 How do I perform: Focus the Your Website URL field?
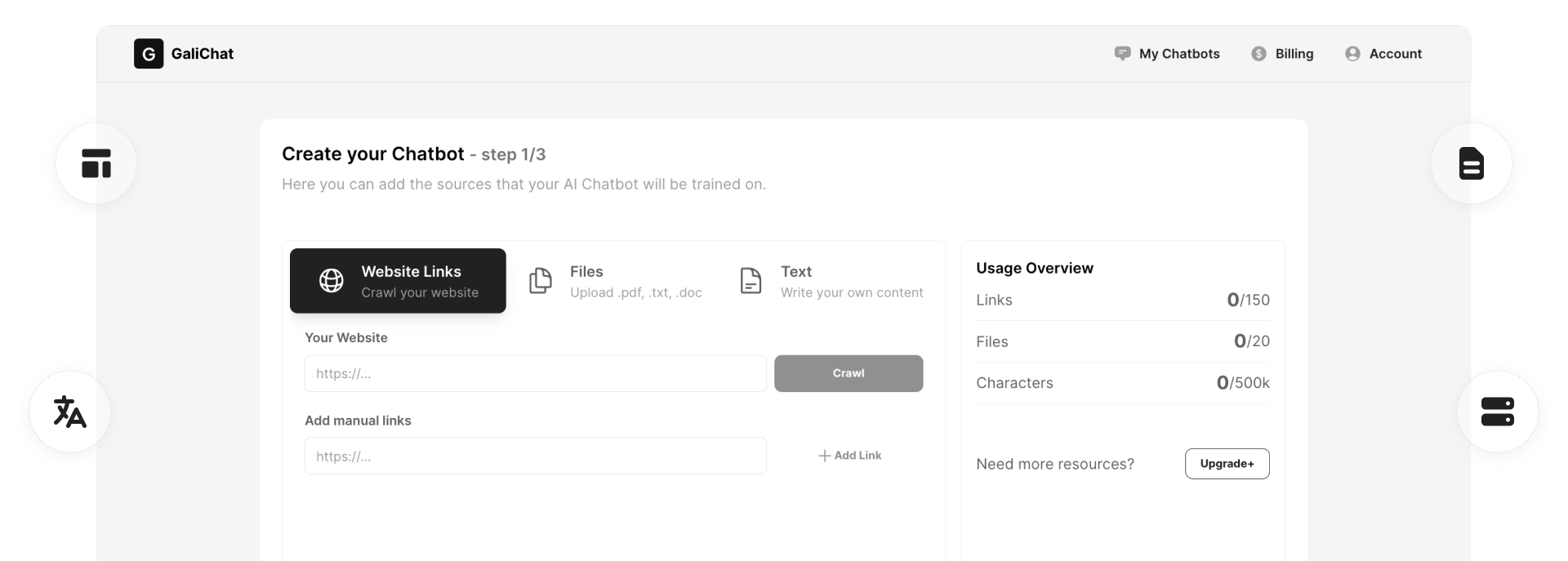535,373
